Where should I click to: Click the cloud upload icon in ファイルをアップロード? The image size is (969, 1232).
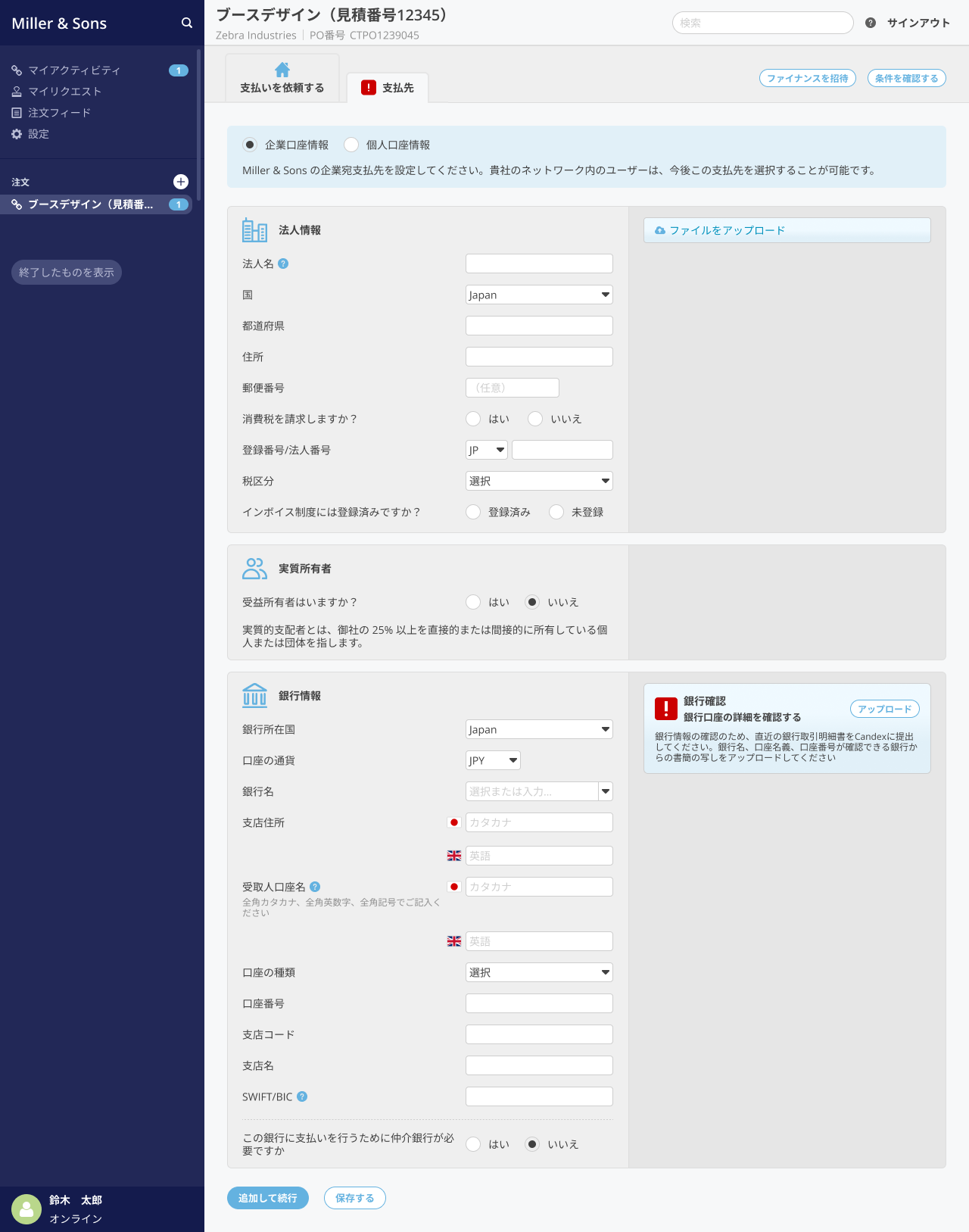point(660,230)
